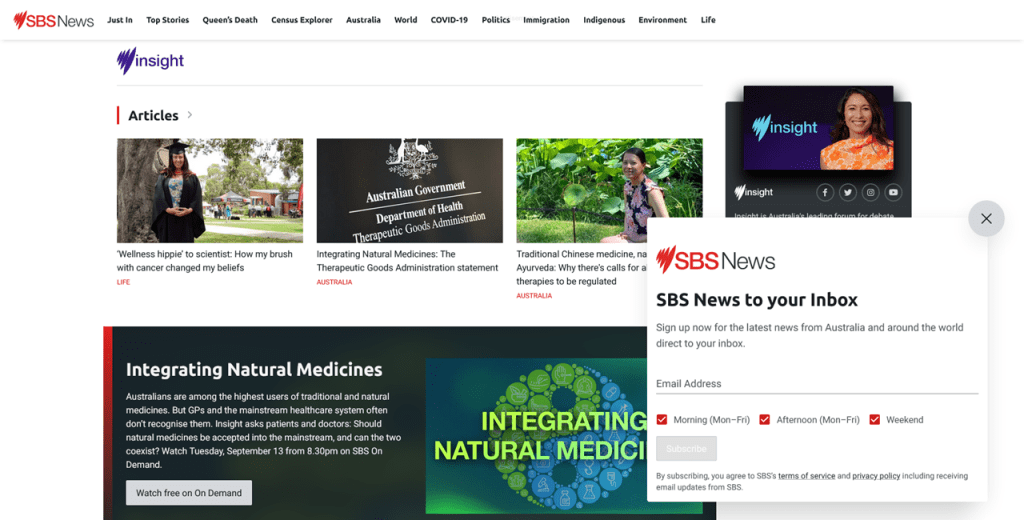1024x520 pixels.
Task: Open the graduate 'Wellness hippie' article thumbnail
Action: point(210,190)
